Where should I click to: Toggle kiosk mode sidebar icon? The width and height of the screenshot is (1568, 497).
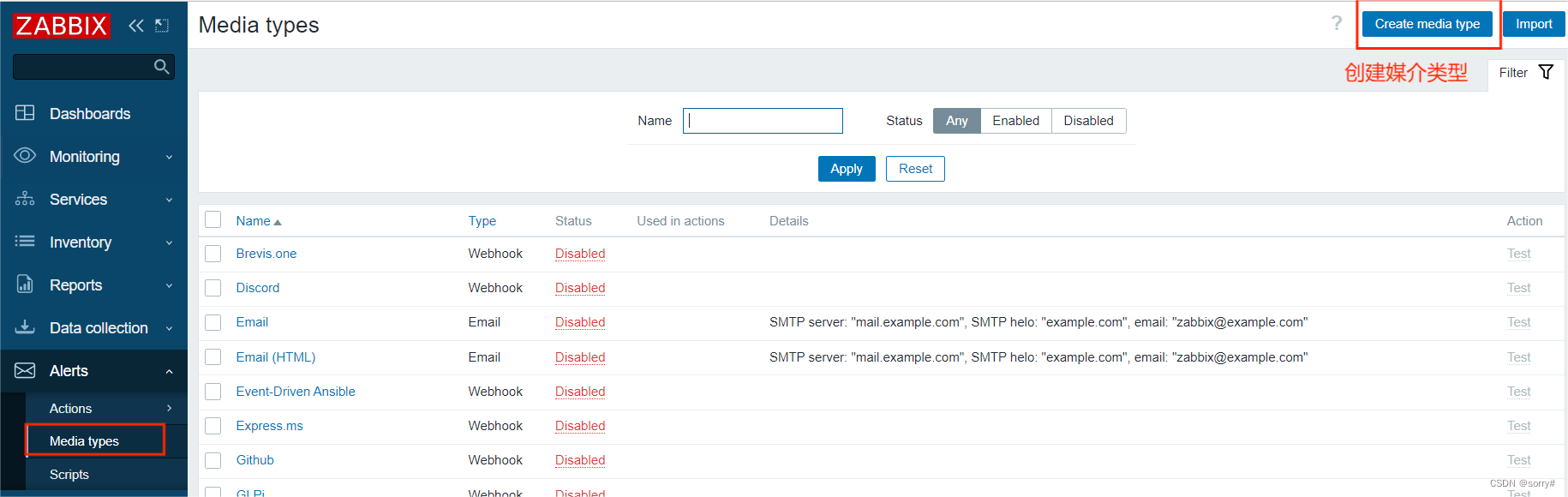point(162,26)
